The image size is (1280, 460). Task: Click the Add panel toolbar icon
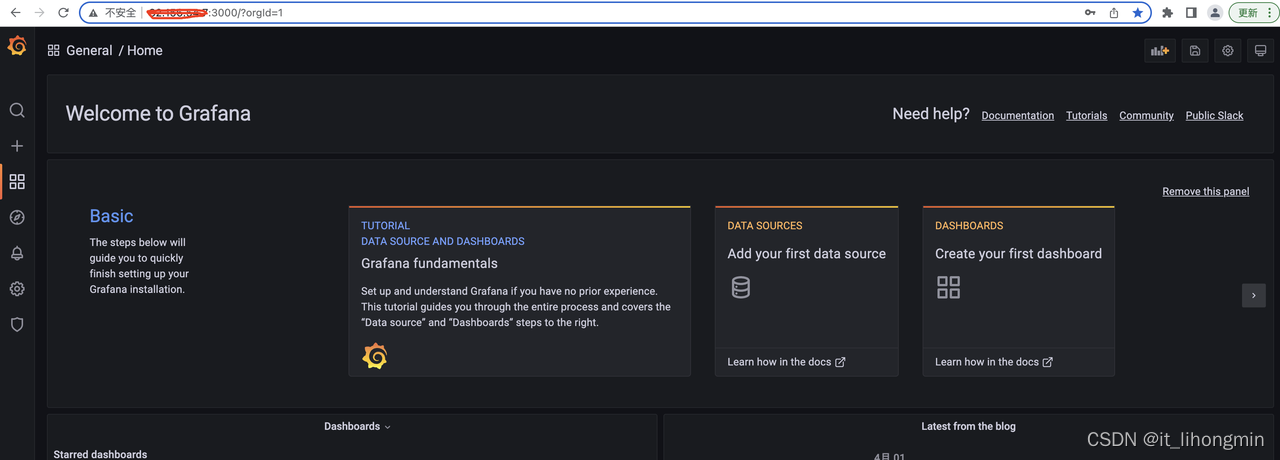click(1160, 51)
